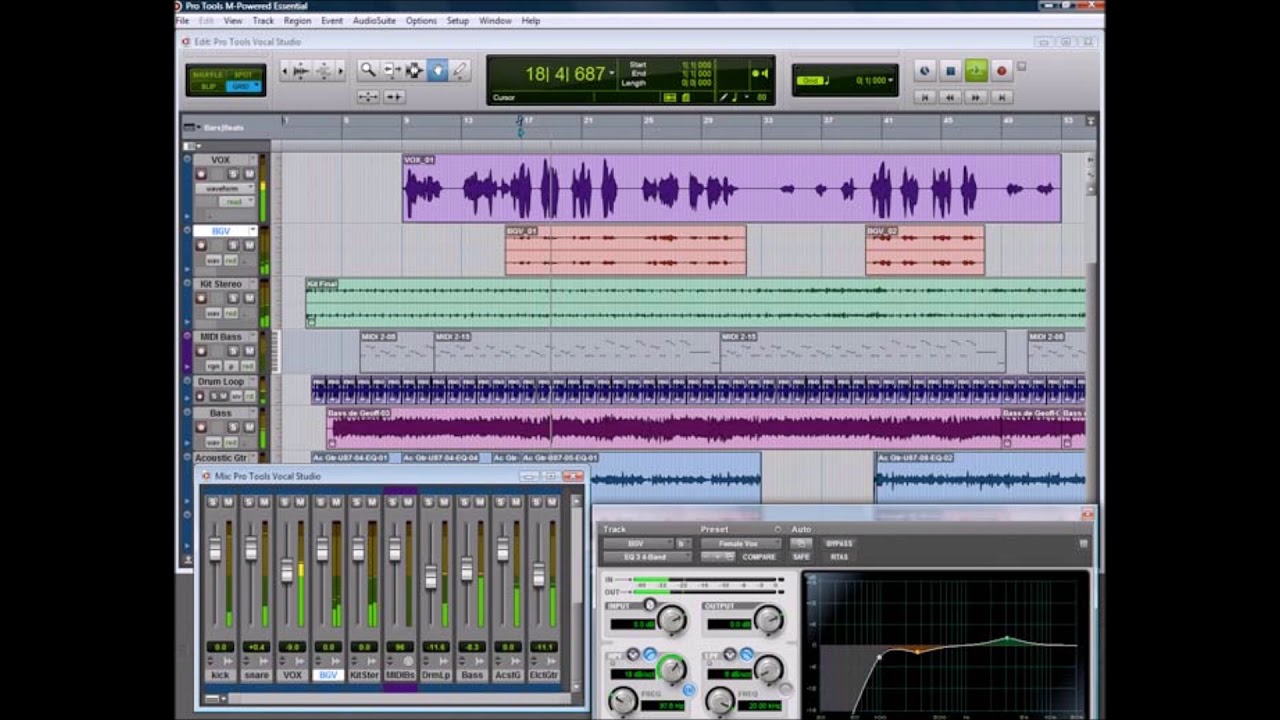Click the plug-in COMPARE button
The width and height of the screenshot is (1280, 720).
[759, 557]
